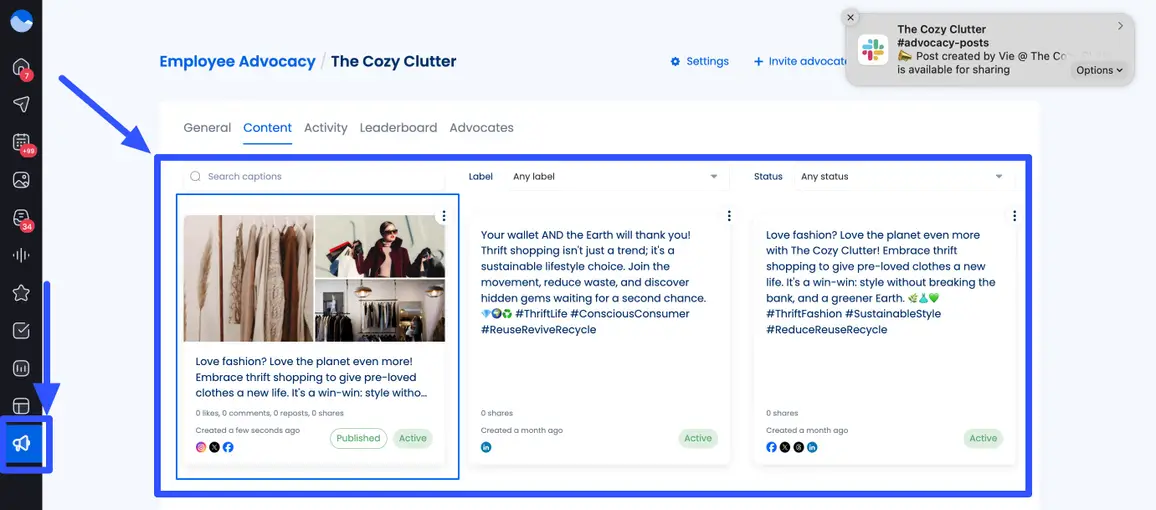Open the analytics chart icon in sidebar
This screenshot has height=510, width=1156.
(21, 368)
